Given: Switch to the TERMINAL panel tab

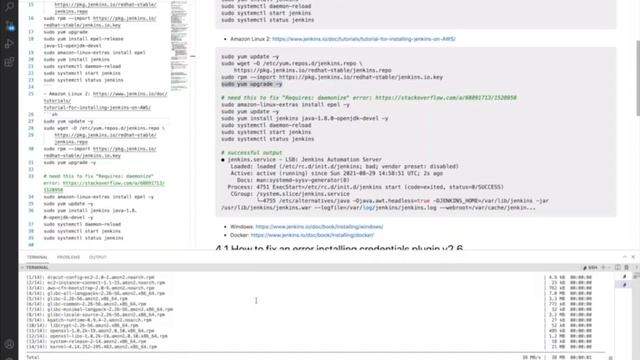Looking at the screenshot, I should click(x=37, y=257).
